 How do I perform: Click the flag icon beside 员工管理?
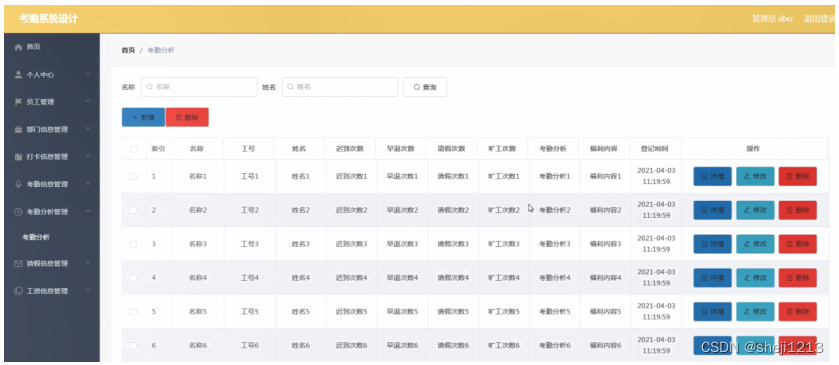click(18, 102)
